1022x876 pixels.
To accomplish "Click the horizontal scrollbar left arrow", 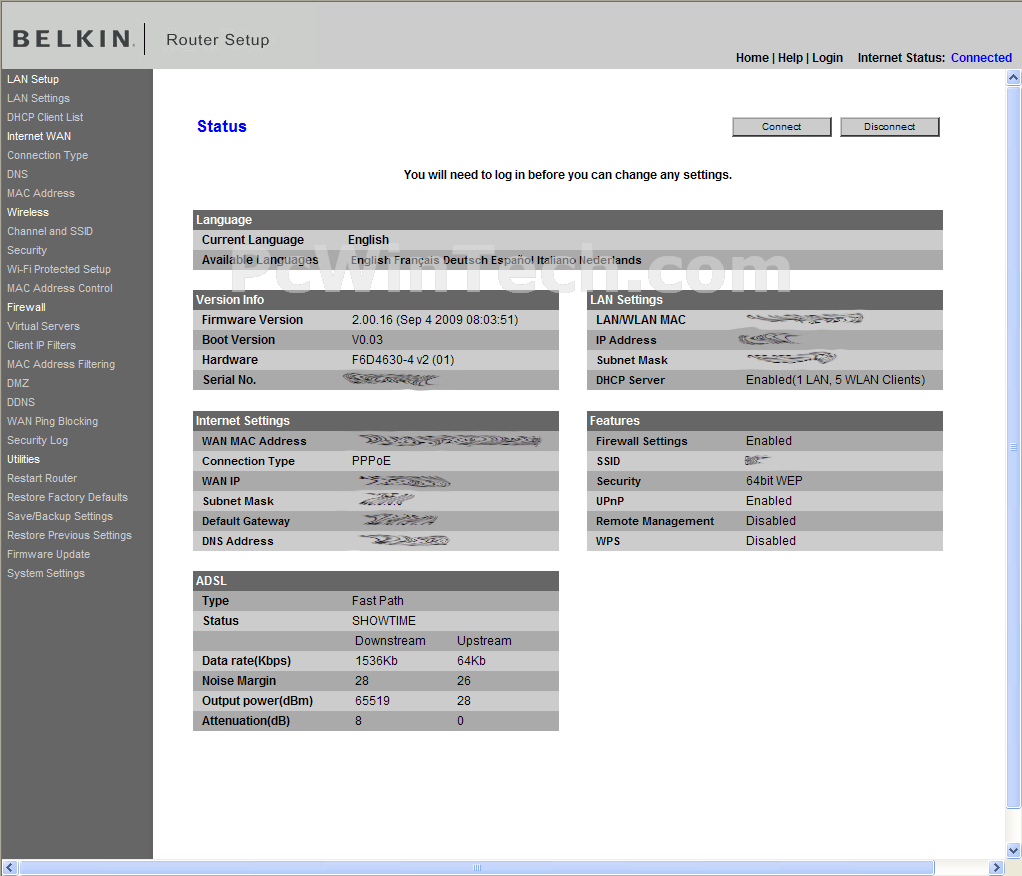I will pos(9,868).
